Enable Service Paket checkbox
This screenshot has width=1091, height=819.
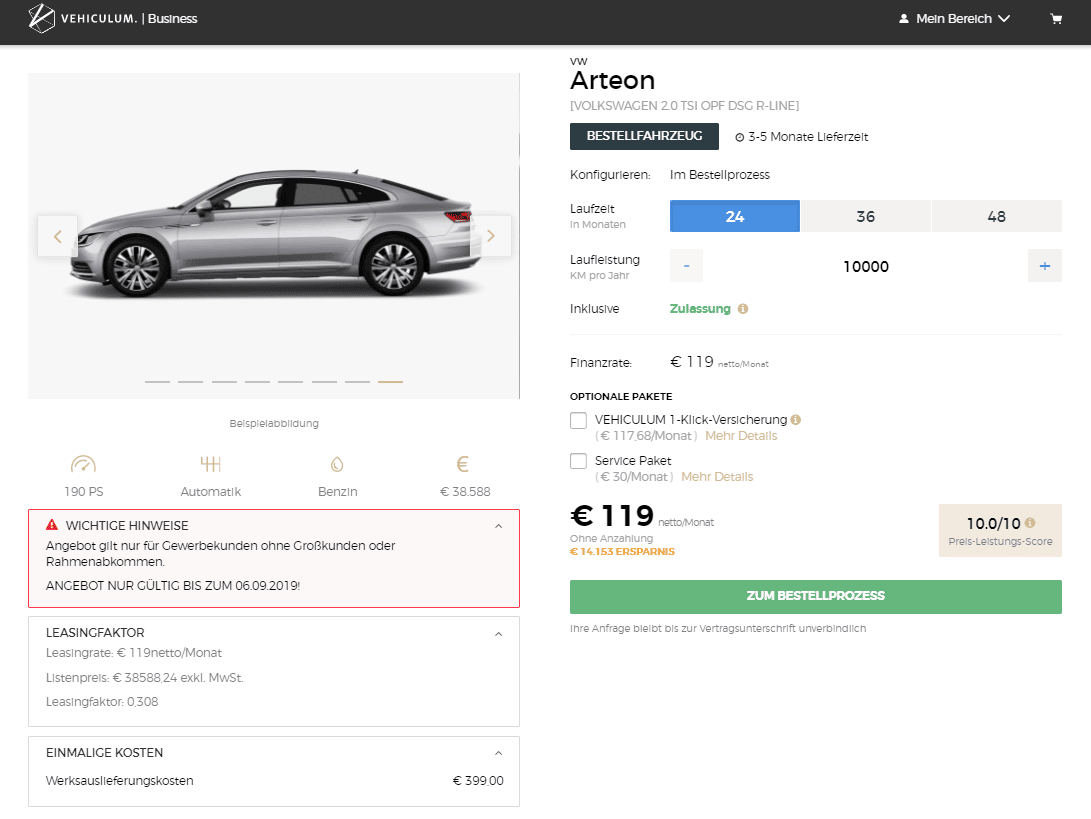point(578,461)
